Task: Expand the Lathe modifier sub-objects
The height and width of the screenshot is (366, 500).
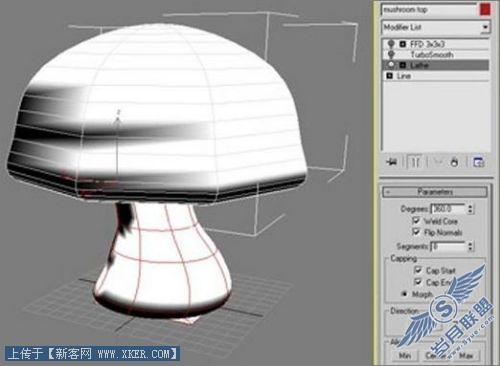Action: [403, 65]
